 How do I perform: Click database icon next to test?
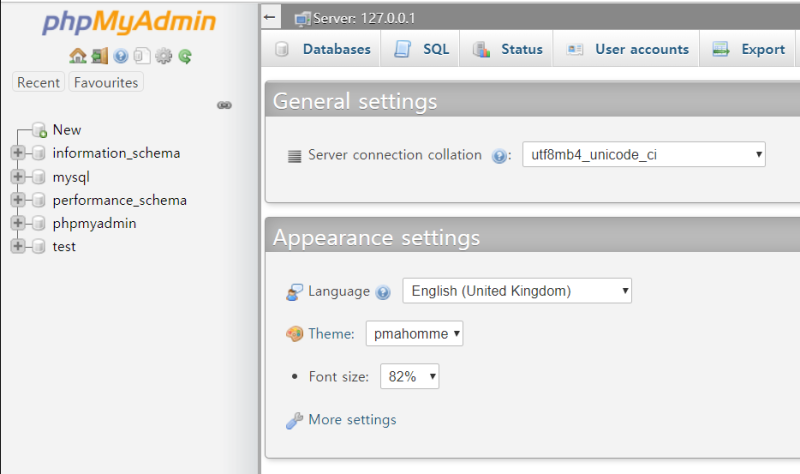38,246
